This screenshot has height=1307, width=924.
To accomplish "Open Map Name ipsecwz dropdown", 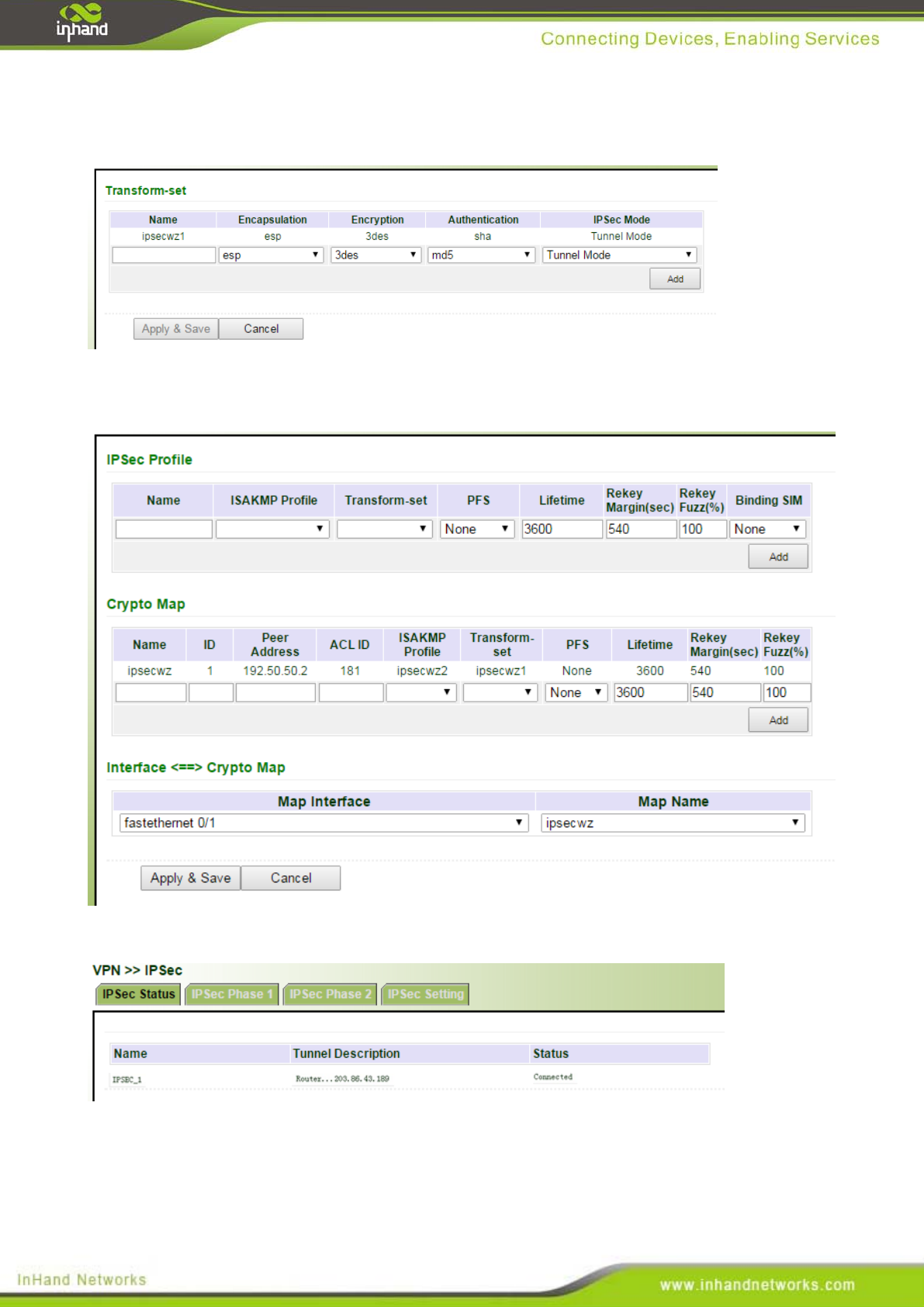I will (x=673, y=823).
